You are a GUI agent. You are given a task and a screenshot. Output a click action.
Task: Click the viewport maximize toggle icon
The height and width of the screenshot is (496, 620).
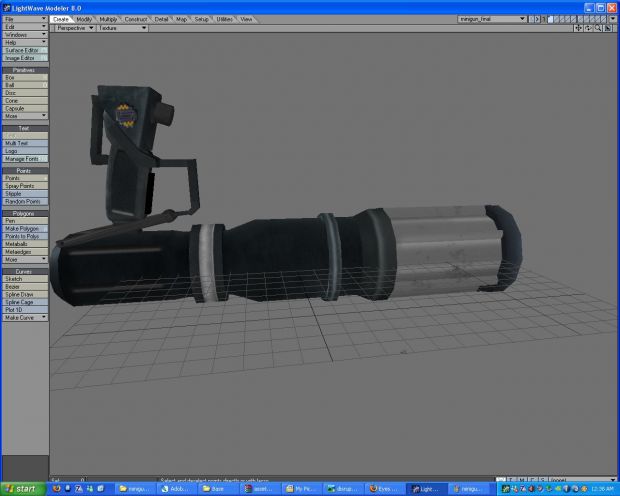608,28
